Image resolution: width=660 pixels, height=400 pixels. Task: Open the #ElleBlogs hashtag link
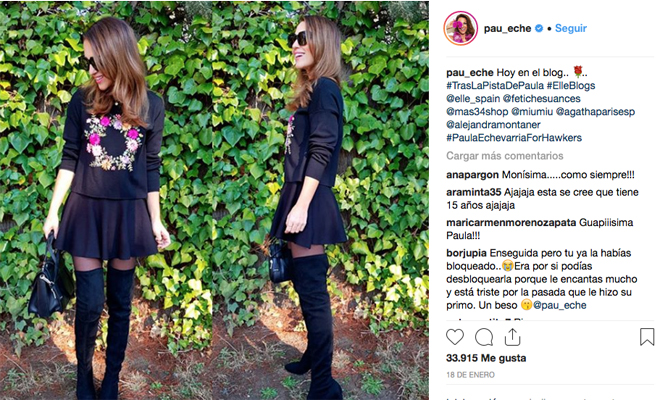[571, 85]
